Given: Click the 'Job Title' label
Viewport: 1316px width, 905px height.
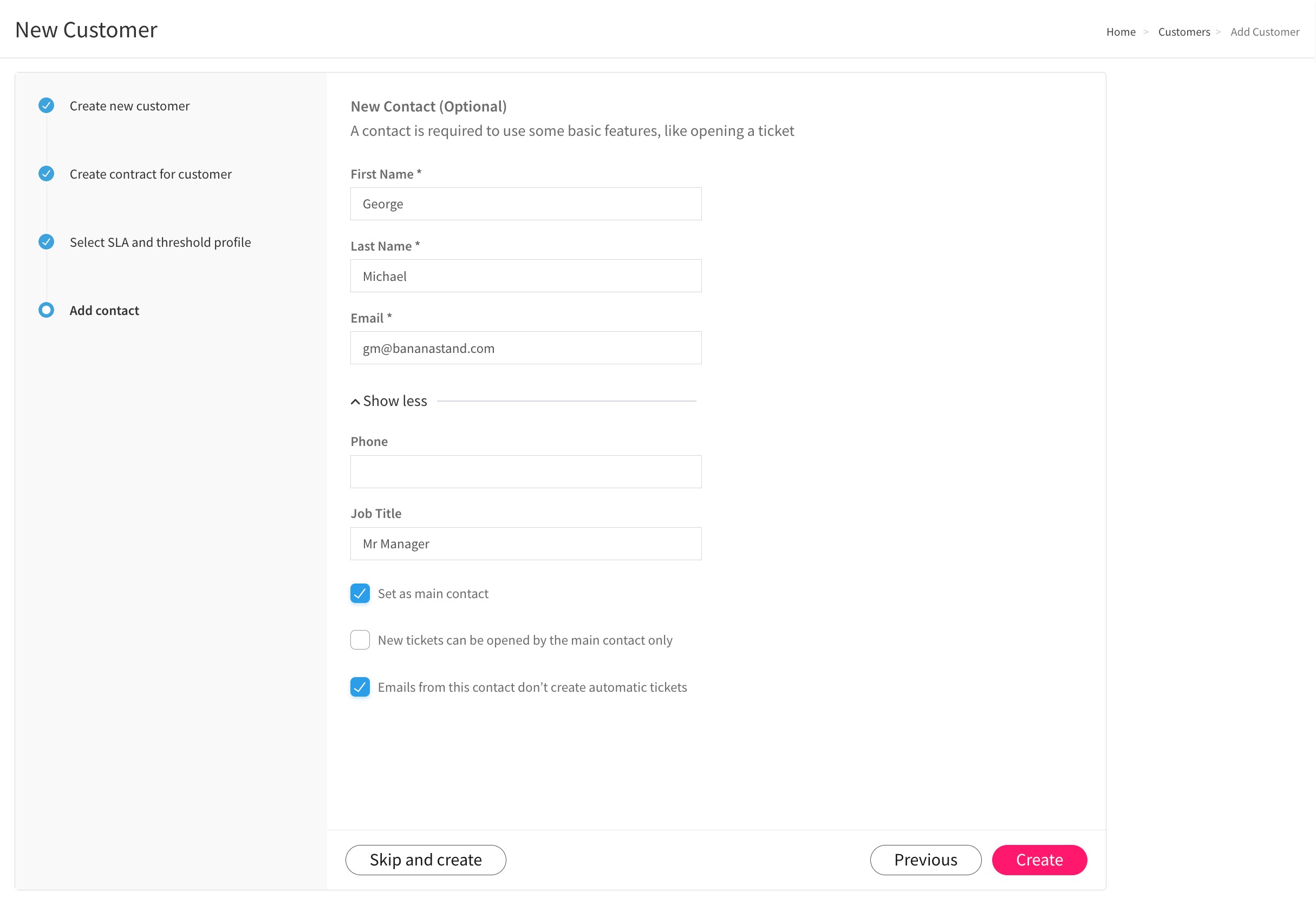Looking at the screenshot, I should 376,514.
